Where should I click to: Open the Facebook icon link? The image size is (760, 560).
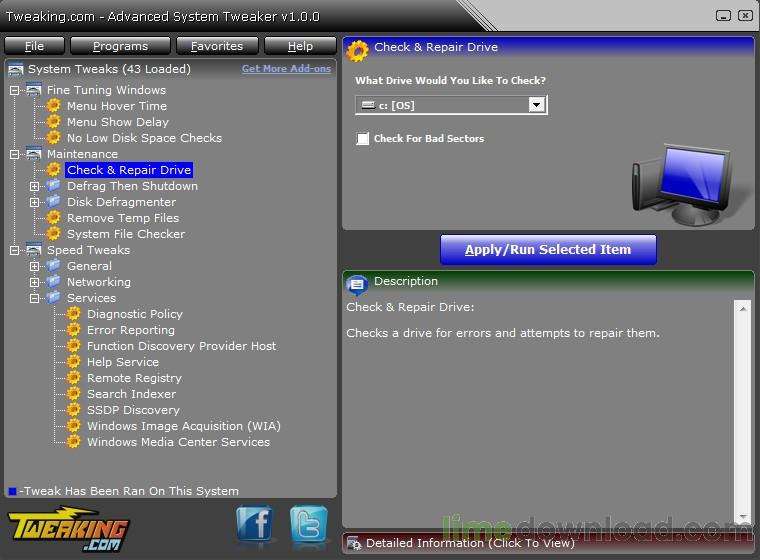pyautogui.click(x=254, y=524)
